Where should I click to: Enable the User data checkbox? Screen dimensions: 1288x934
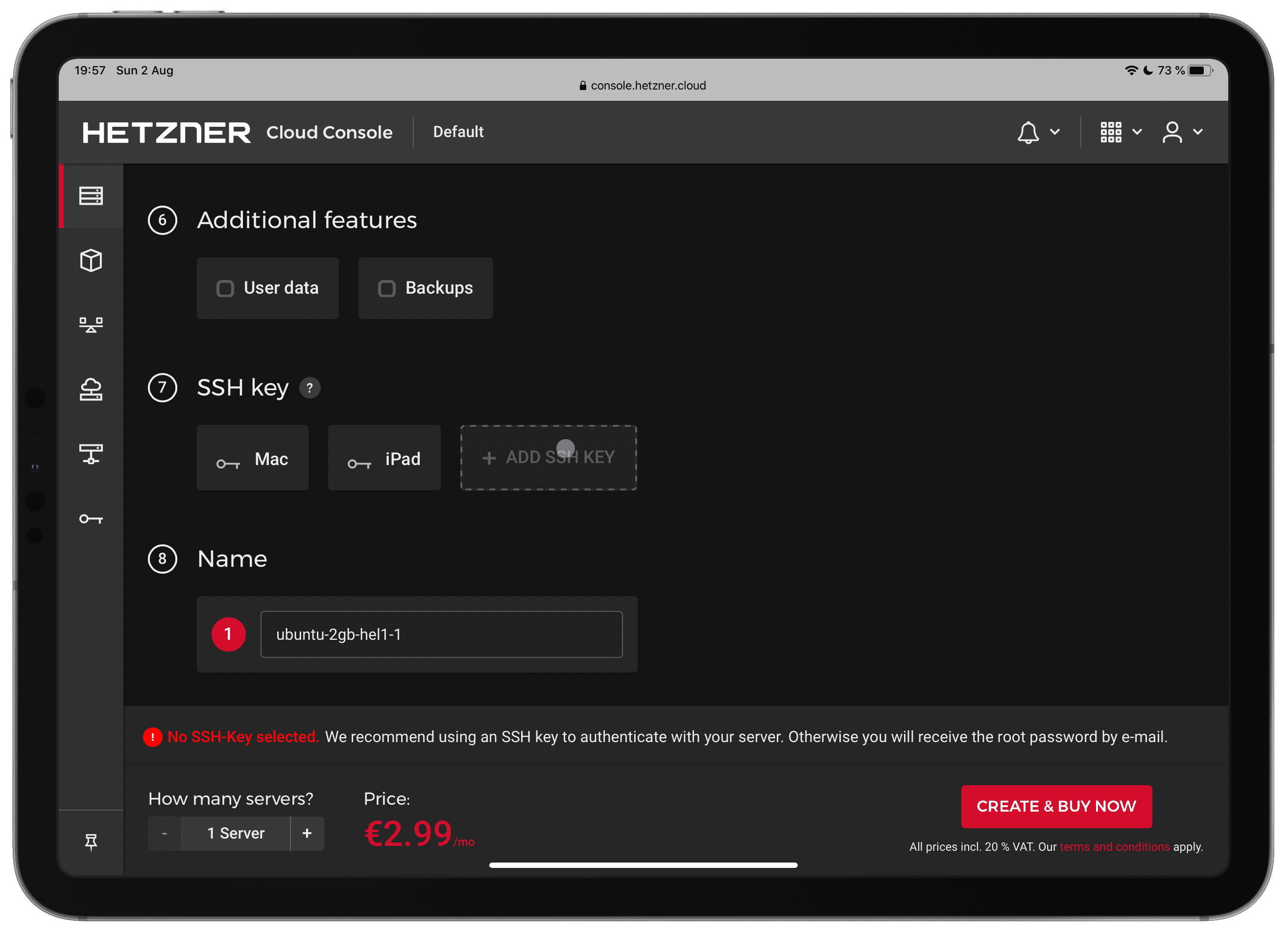click(225, 288)
